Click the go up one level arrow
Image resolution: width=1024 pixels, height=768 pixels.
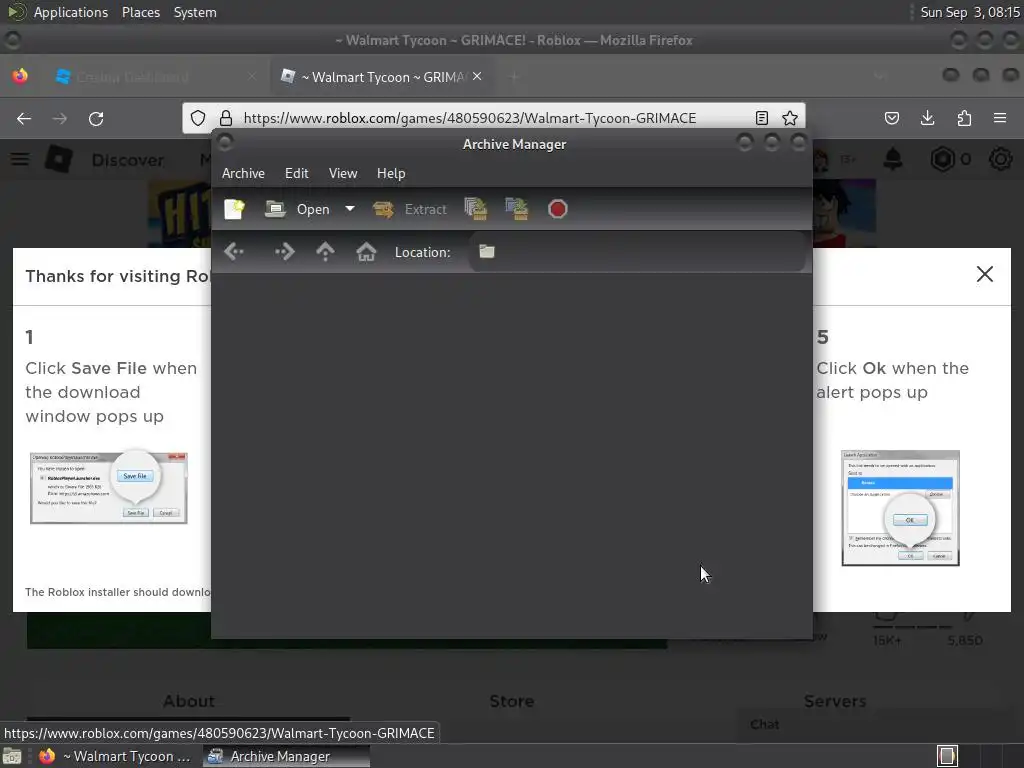tap(325, 251)
